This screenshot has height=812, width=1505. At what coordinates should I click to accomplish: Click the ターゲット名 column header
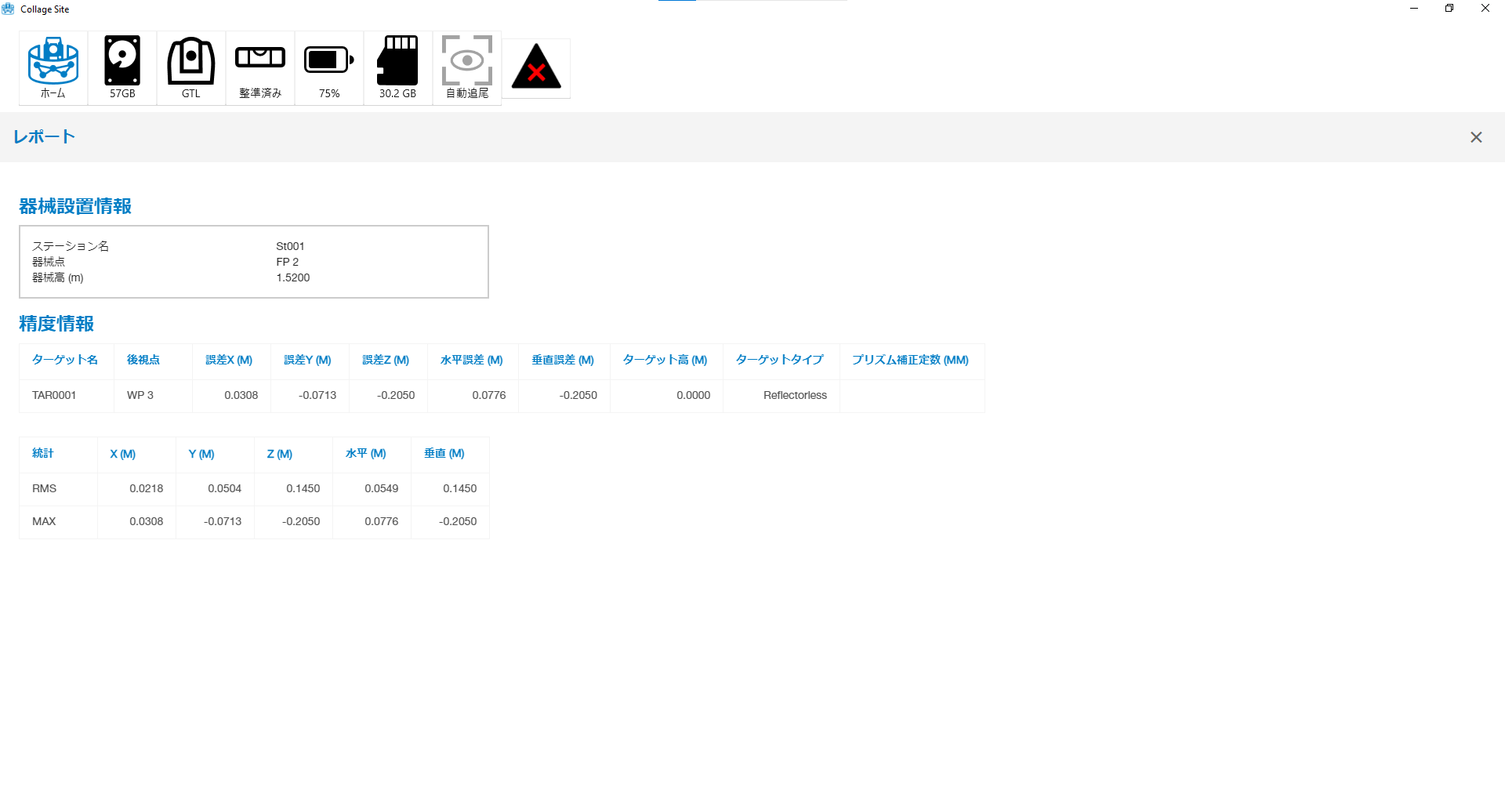click(x=65, y=360)
